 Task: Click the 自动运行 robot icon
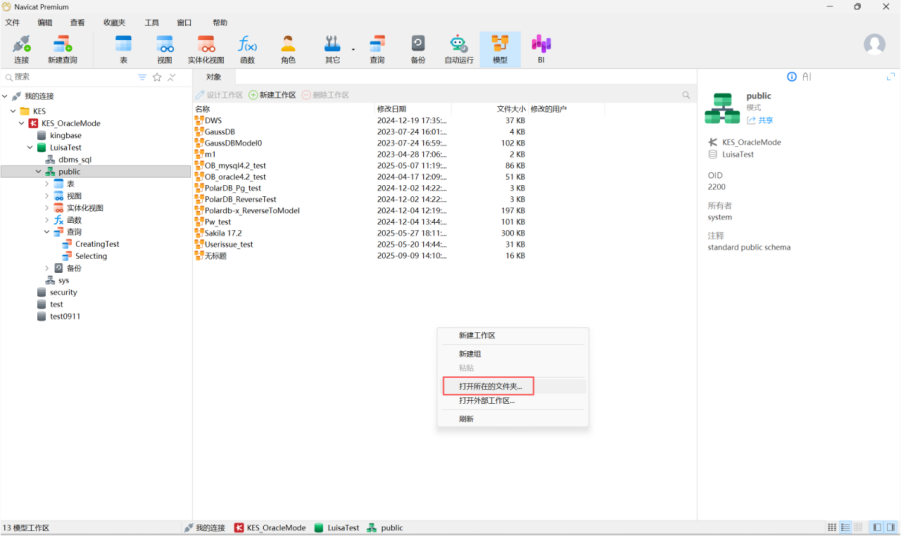coord(458,47)
